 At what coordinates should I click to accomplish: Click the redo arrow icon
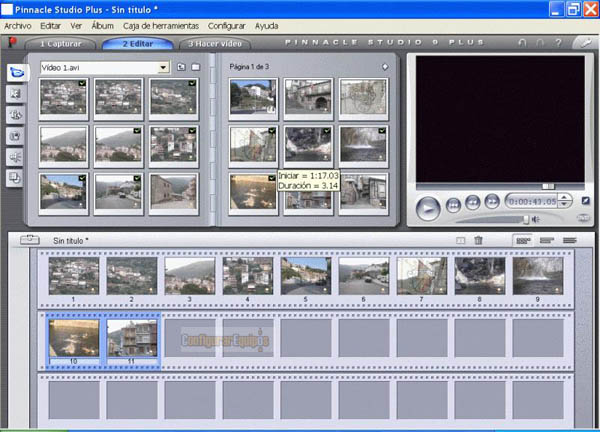pyautogui.click(x=540, y=43)
